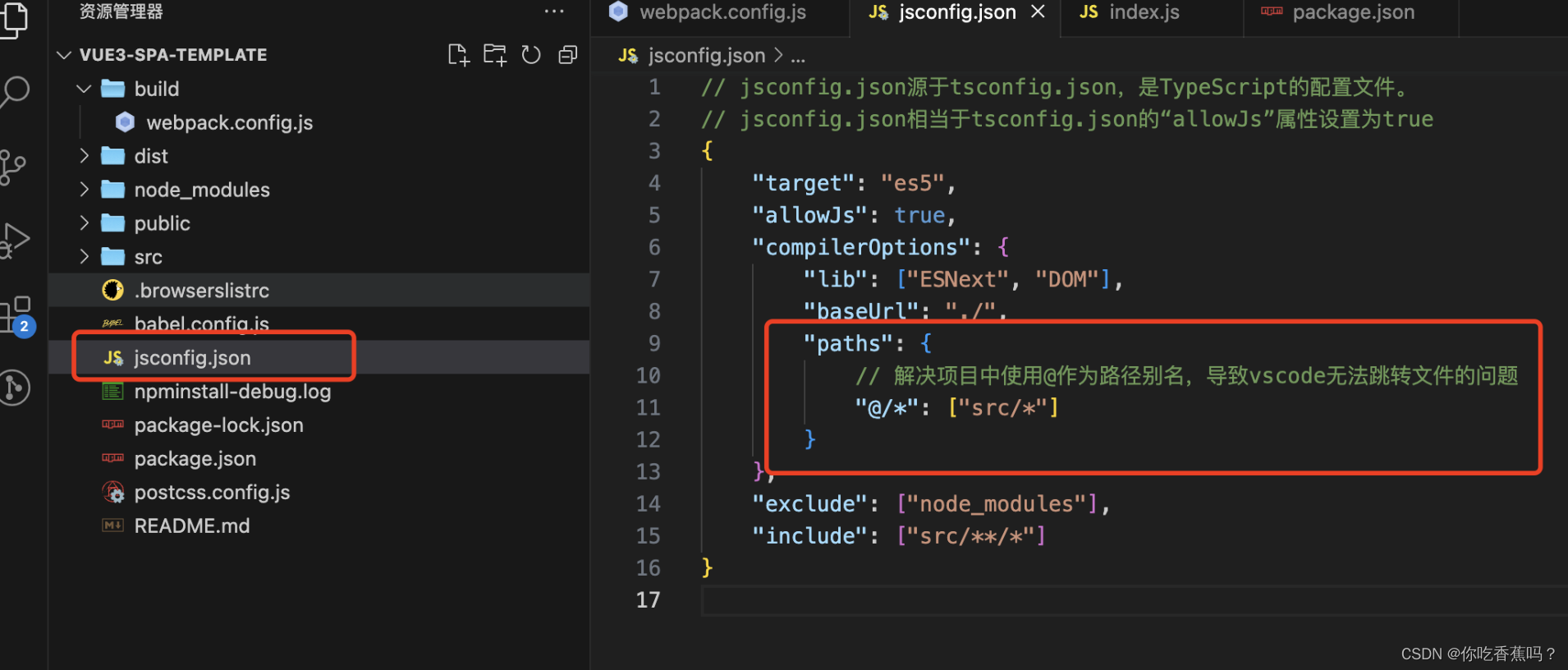Refresh the Explorer file tree

tap(531, 55)
